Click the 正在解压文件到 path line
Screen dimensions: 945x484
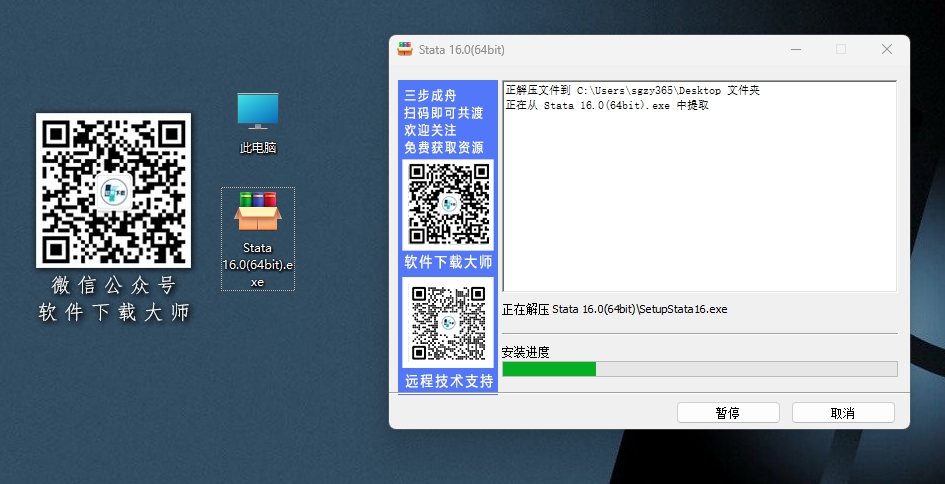(x=632, y=90)
